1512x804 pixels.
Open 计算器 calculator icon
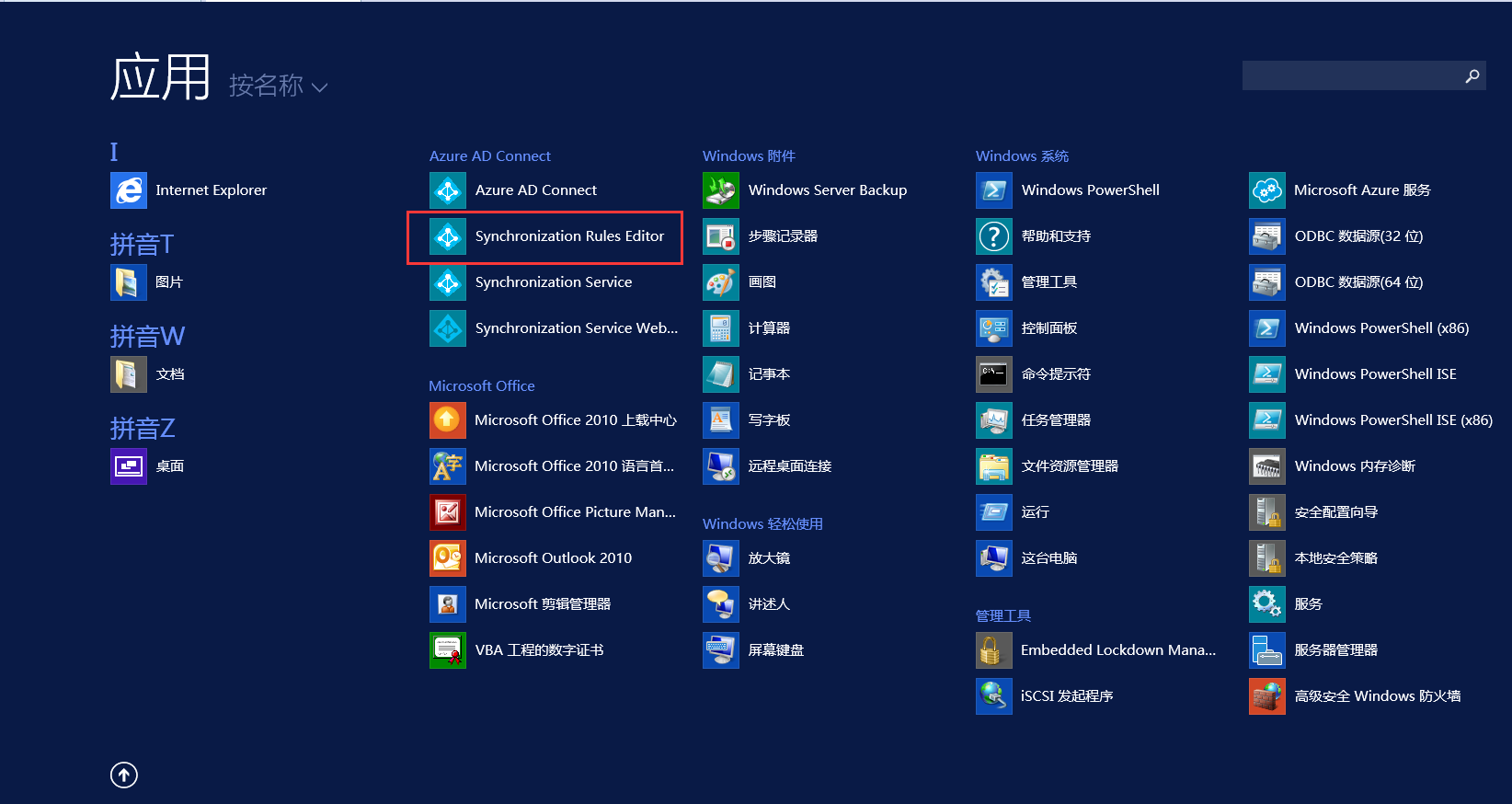tap(721, 328)
